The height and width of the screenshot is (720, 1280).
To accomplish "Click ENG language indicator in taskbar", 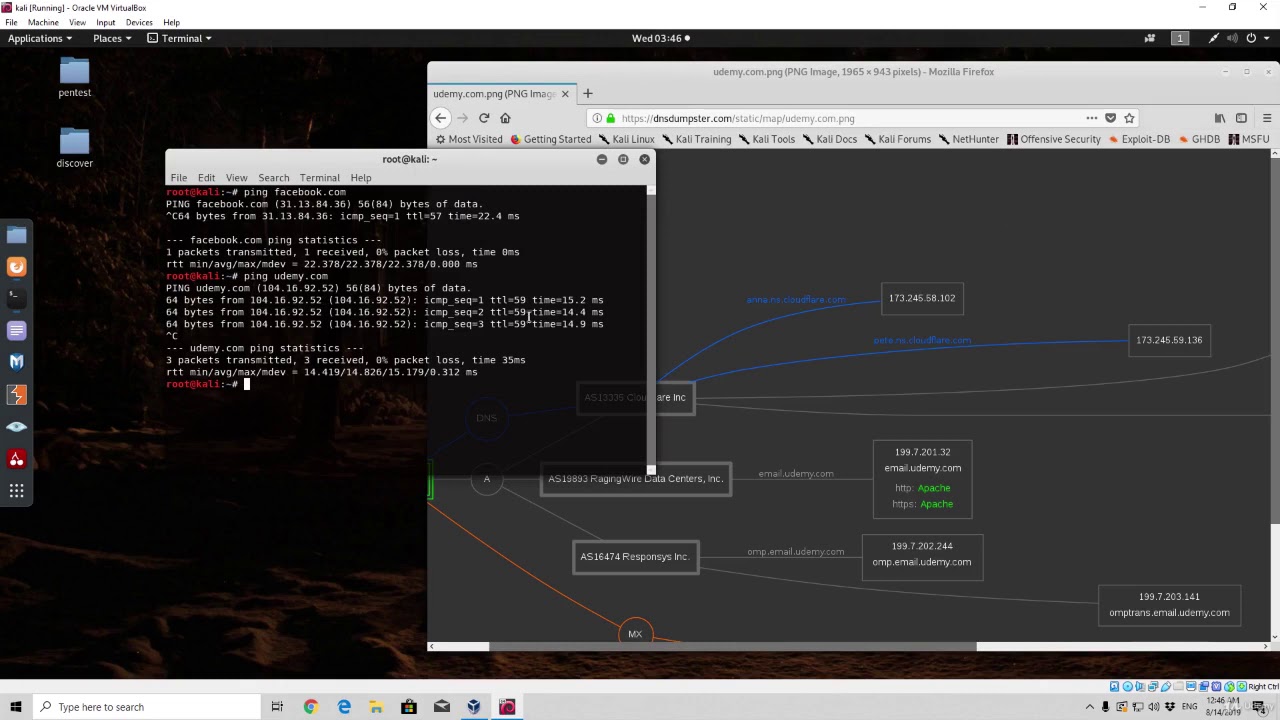I will 1189,707.
